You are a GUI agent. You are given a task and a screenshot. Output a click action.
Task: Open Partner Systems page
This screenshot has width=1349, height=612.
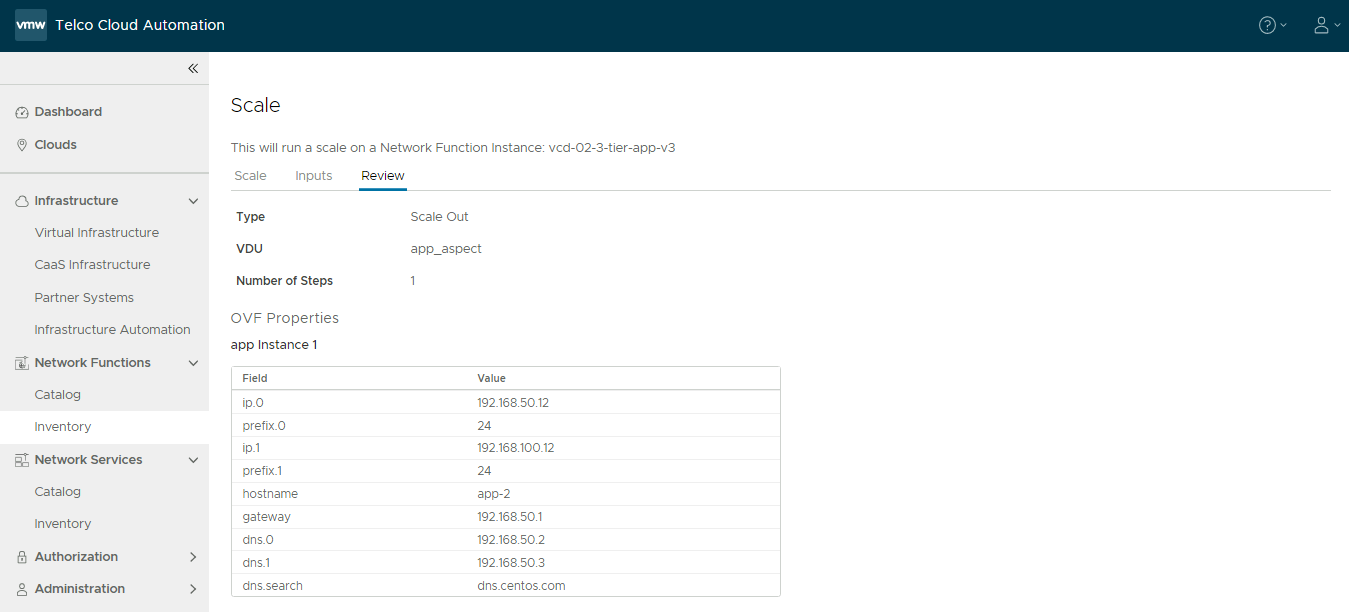84,298
